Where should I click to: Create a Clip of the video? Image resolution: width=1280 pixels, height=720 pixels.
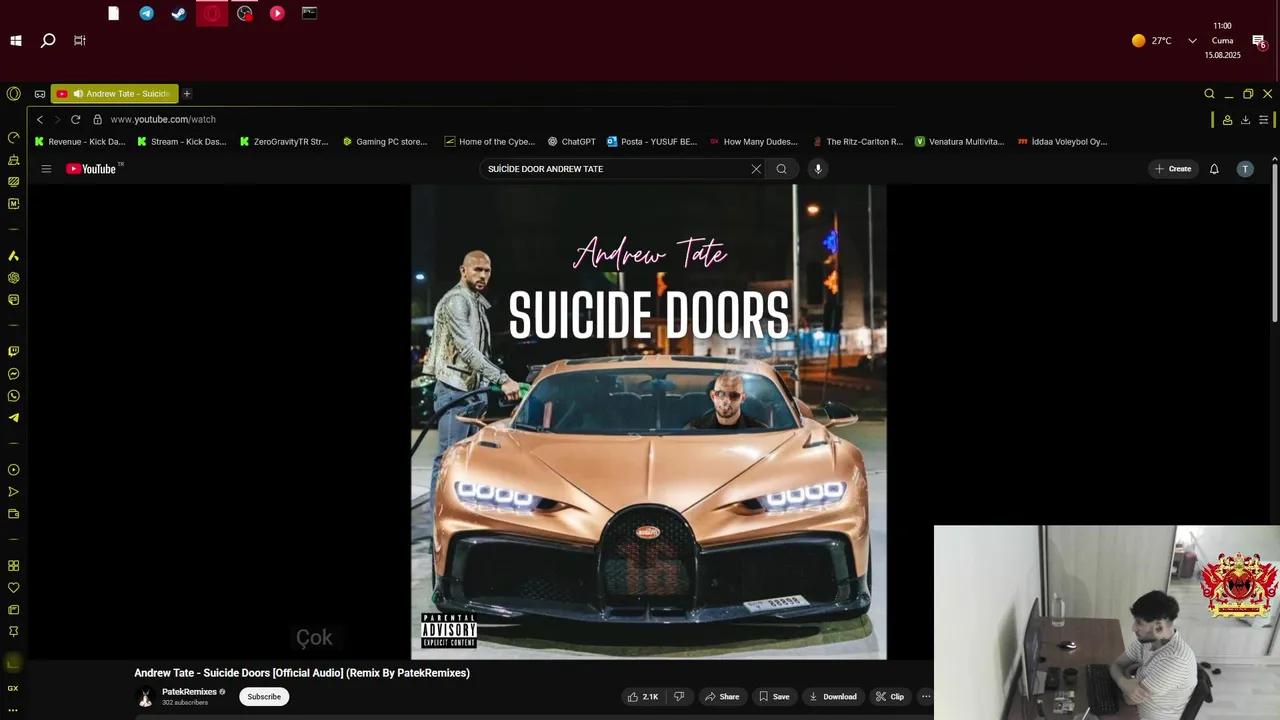[890, 697]
